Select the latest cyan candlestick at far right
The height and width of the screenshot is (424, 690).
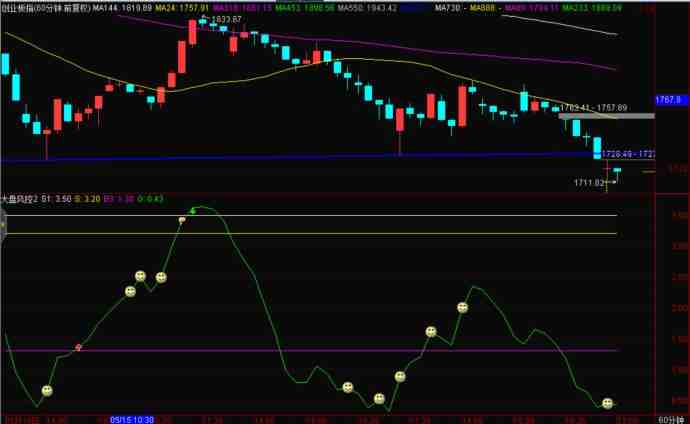[x=617, y=172]
